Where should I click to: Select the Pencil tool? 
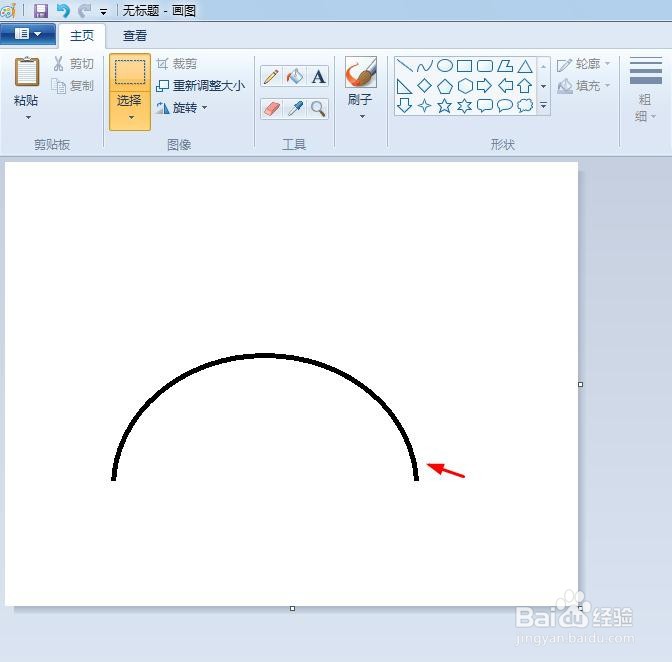271,77
